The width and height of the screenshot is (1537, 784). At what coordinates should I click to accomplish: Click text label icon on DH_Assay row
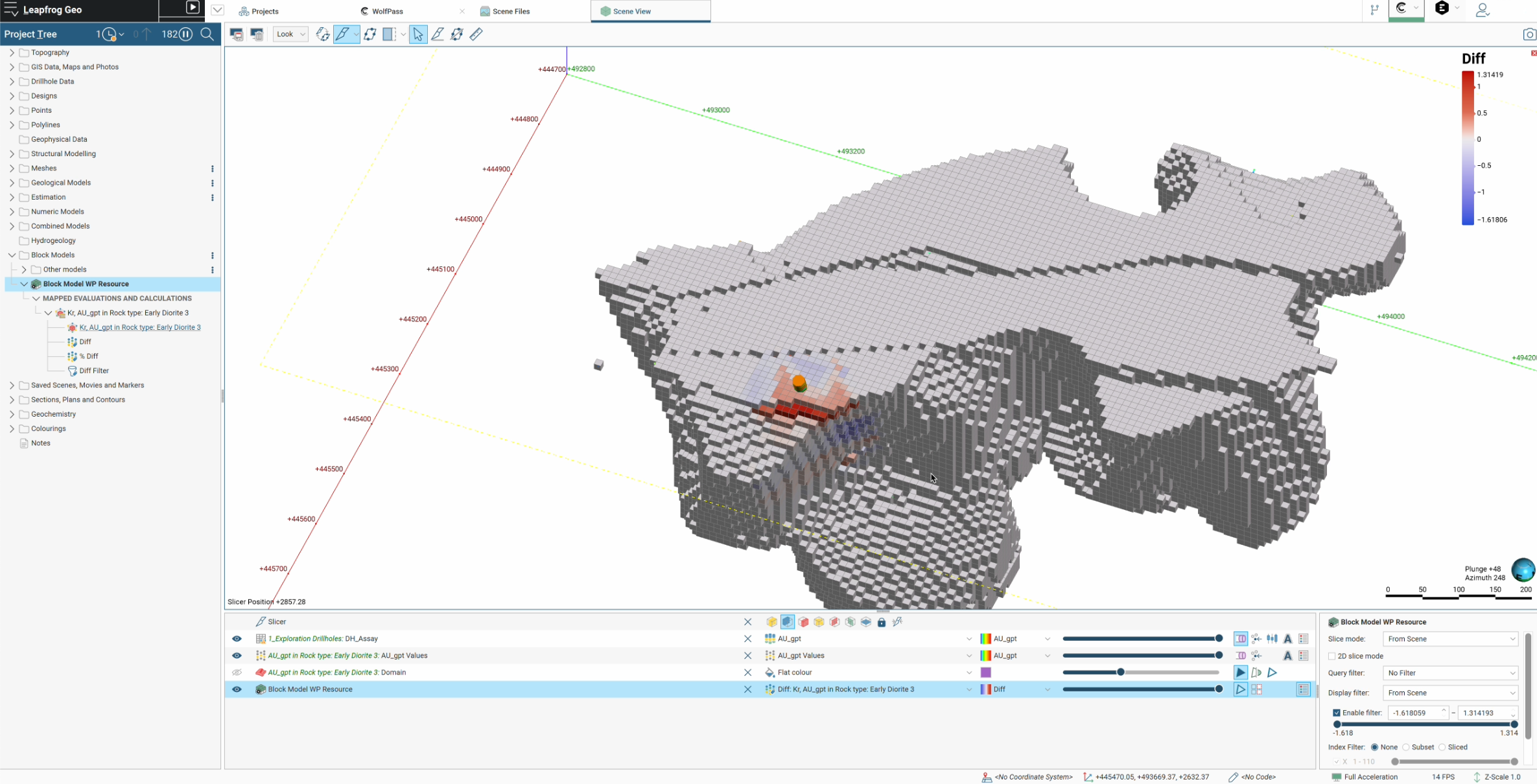1287,639
